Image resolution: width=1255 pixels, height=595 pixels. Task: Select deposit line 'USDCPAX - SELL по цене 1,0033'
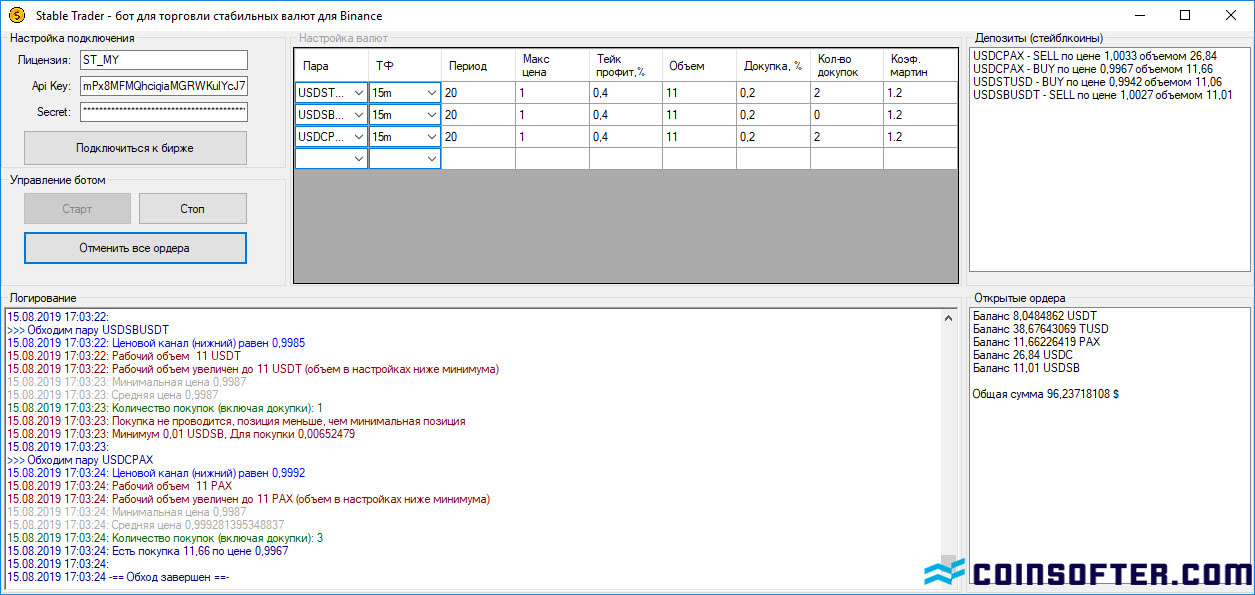click(x=1097, y=56)
